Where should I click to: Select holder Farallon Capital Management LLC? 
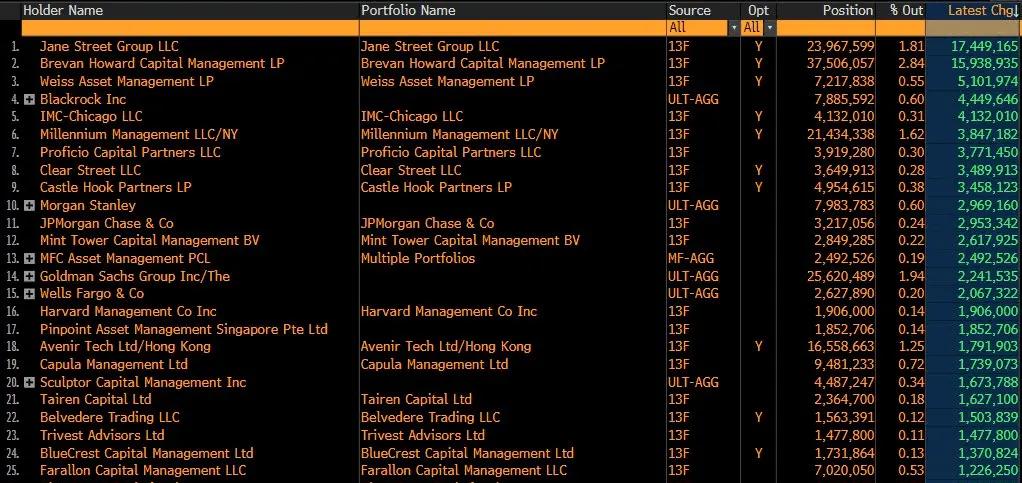[x=143, y=471]
